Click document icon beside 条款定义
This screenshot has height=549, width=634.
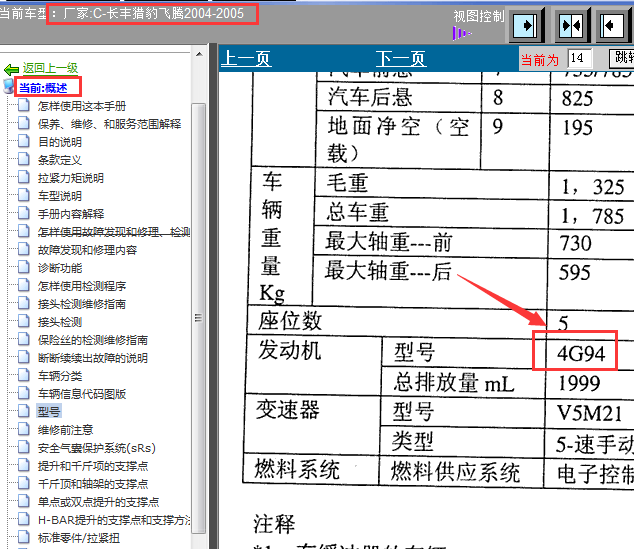[24, 159]
